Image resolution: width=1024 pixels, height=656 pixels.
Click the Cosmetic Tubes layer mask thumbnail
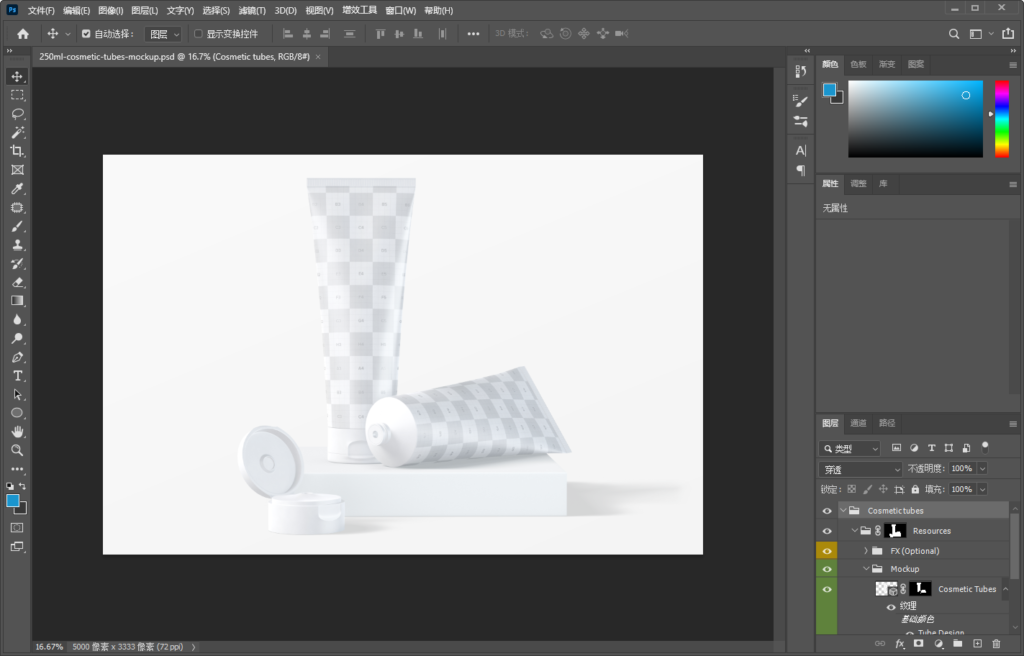(x=920, y=589)
